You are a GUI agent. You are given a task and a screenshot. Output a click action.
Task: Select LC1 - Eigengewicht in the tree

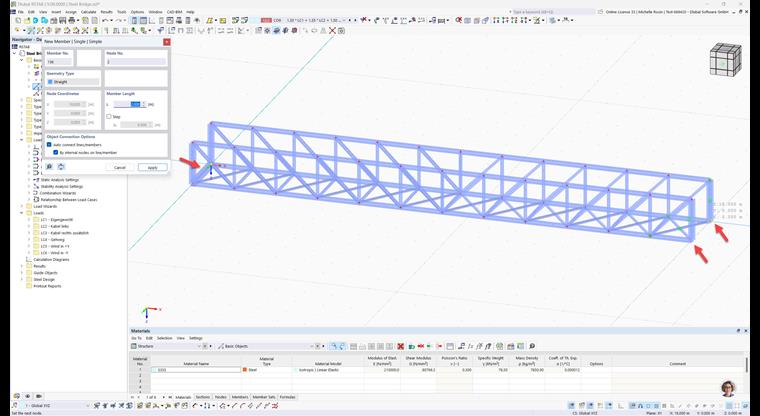(x=58, y=220)
